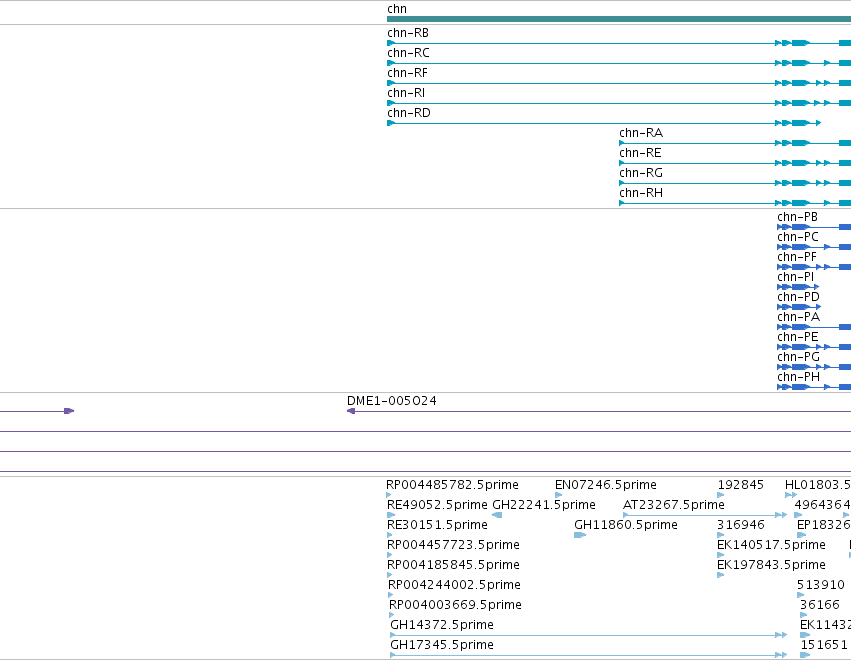Select feature 513910 label
Screen dimensions: 851x660
click(x=821, y=585)
